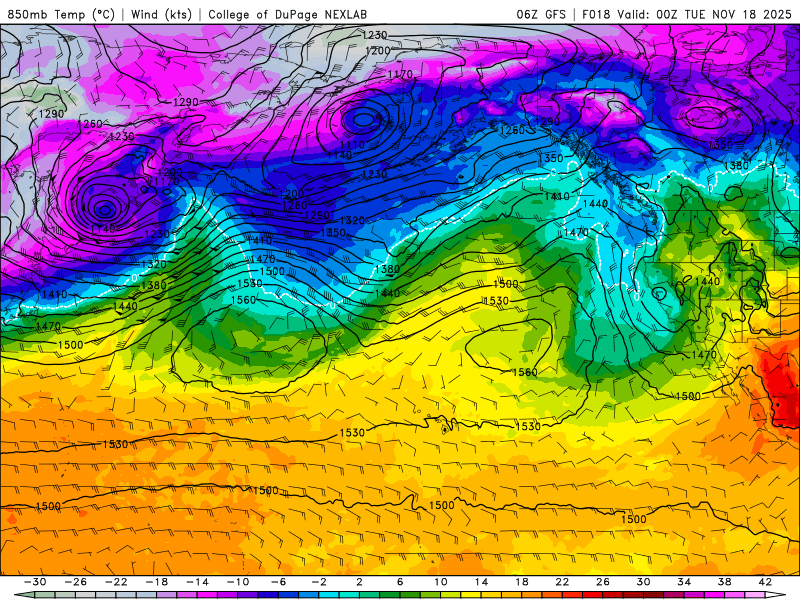Select the 14 value on the temperature legend
The height and width of the screenshot is (600, 800).
point(481,582)
